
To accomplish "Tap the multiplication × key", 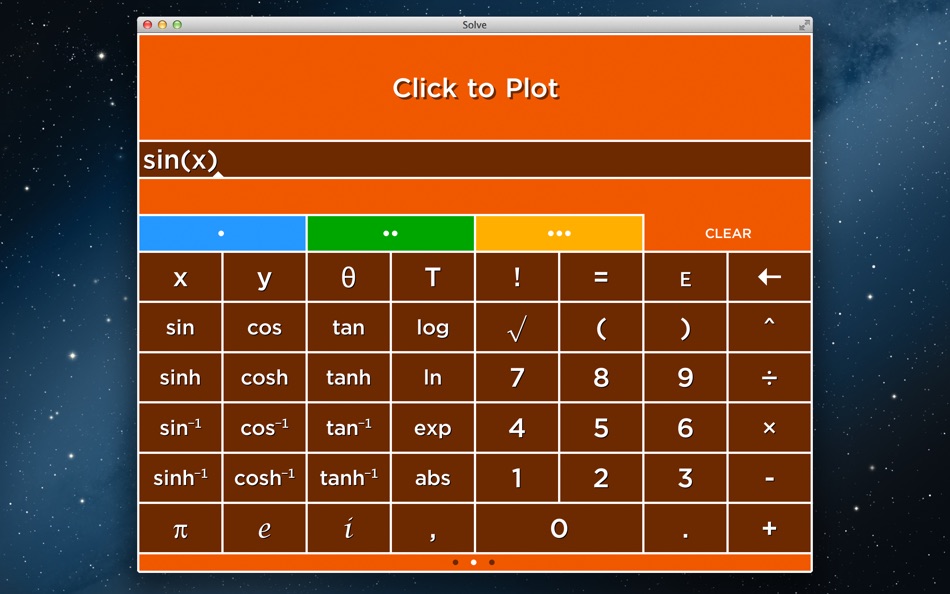I will click(769, 429).
